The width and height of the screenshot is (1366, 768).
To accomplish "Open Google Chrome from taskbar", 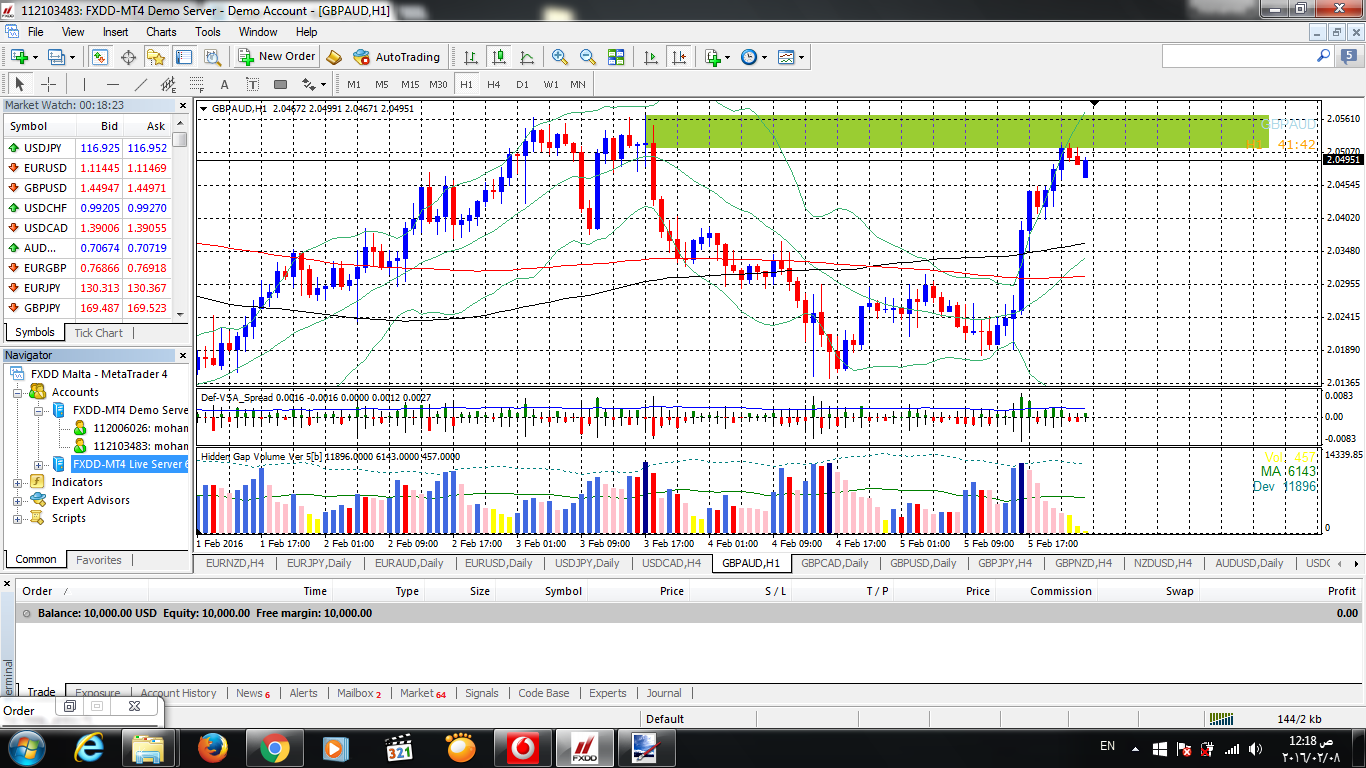I will (274, 748).
